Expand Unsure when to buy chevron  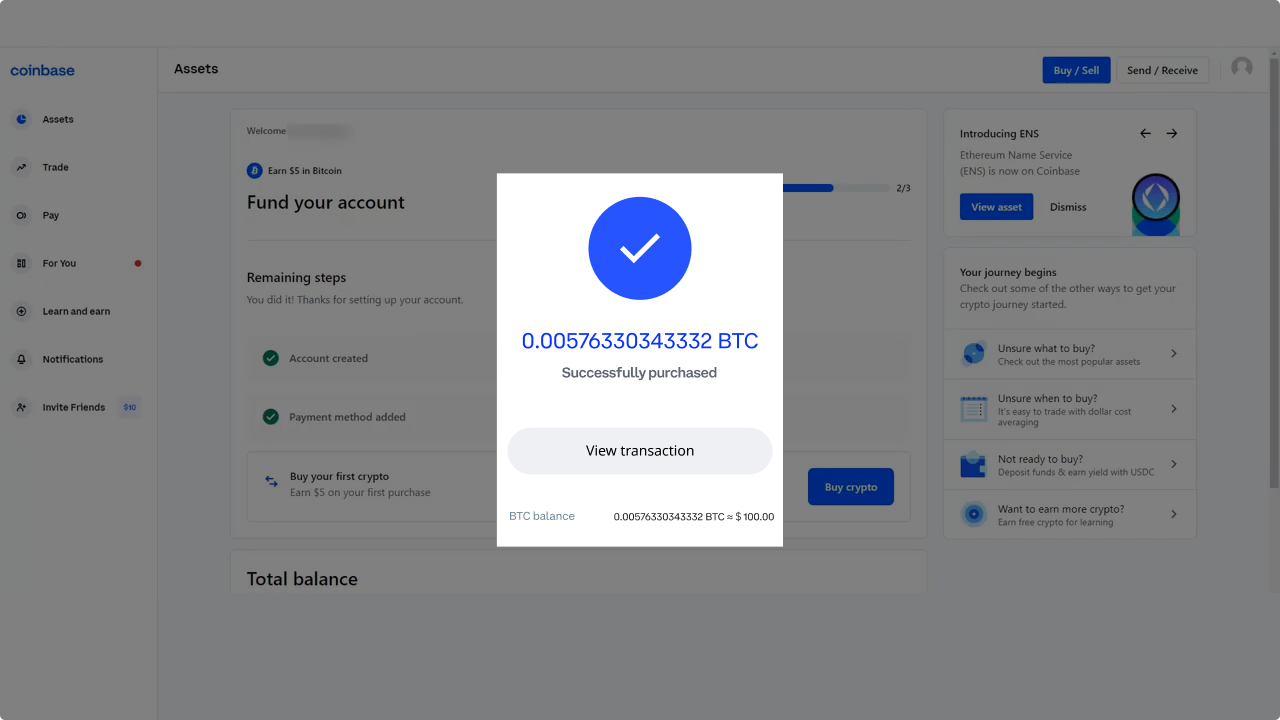[1174, 409]
